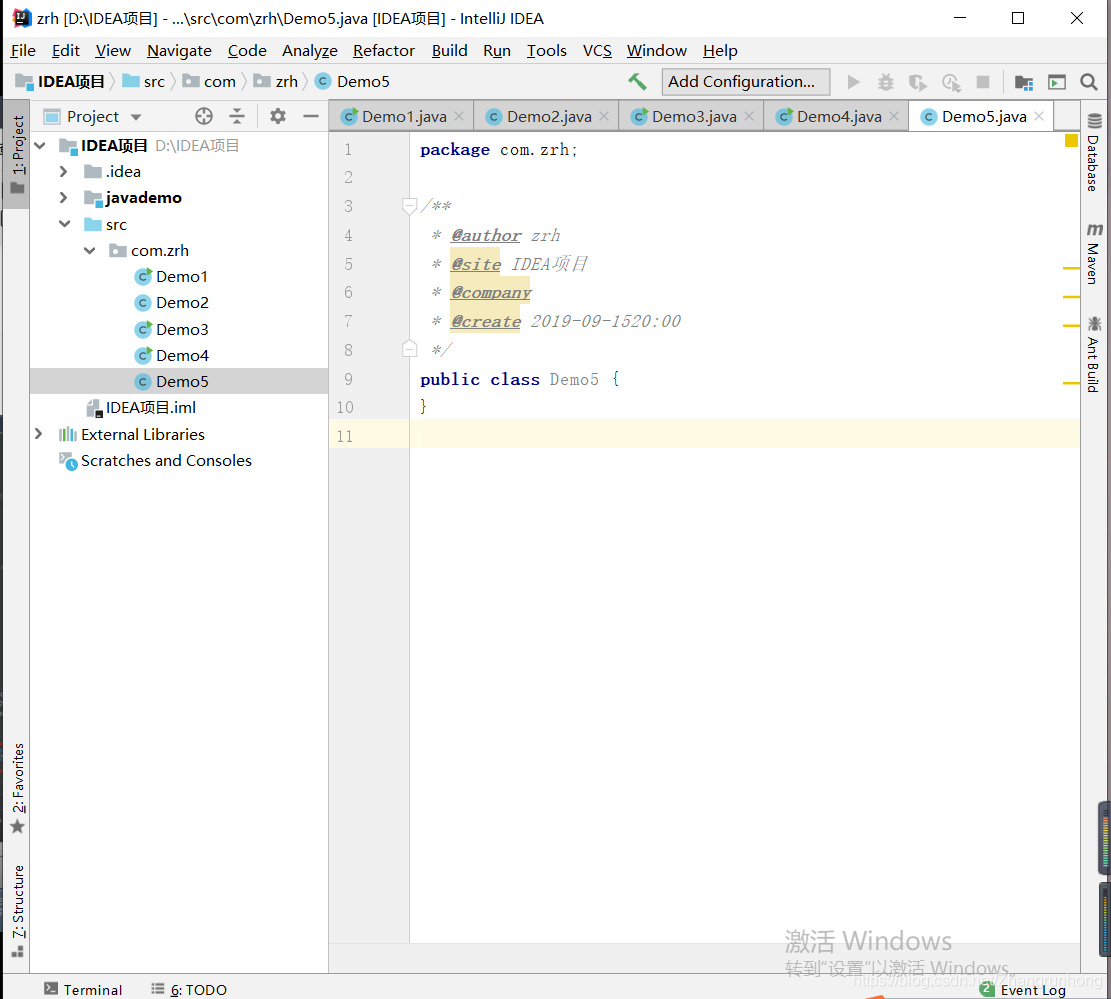The width and height of the screenshot is (1111, 999).
Task: Click the Debug bug icon
Action: point(886,82)
